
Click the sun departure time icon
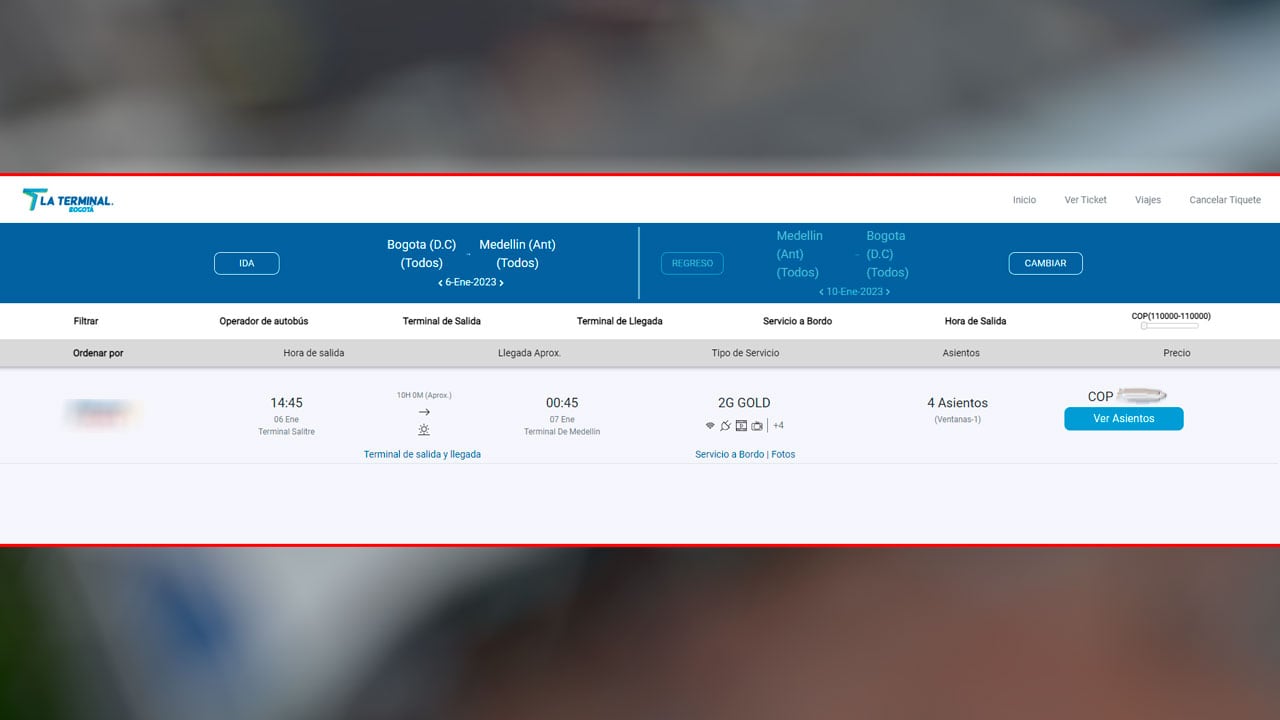point(423,429)
